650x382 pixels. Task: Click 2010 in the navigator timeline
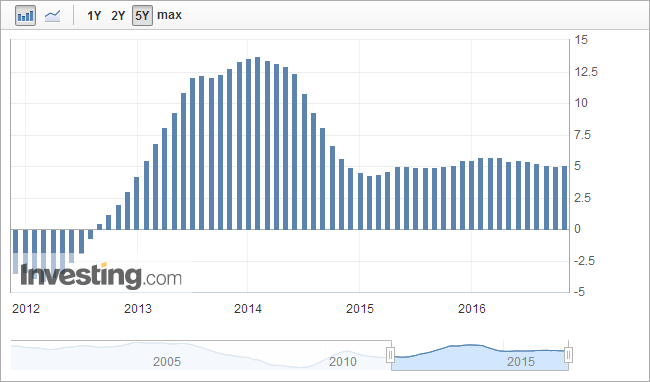[x=343, y=362]
